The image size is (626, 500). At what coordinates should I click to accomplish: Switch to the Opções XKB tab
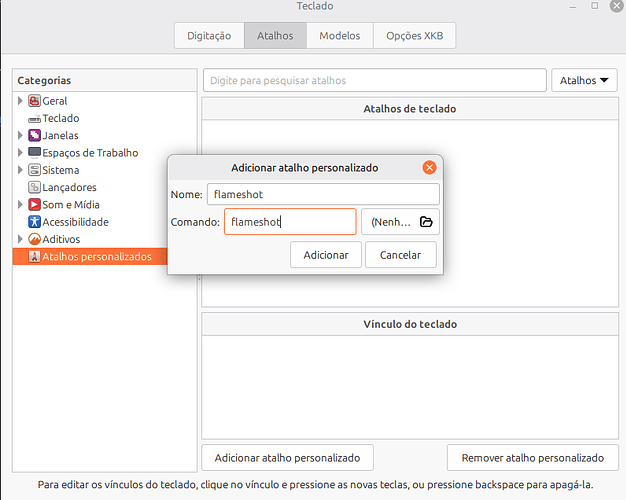tap(414, 36)
